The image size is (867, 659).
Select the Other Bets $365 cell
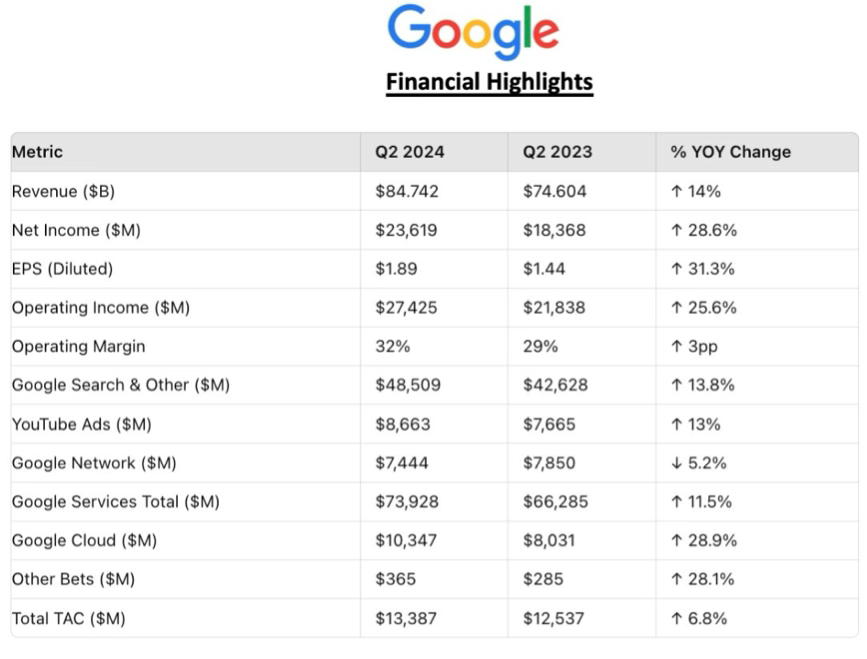point(395,579)
